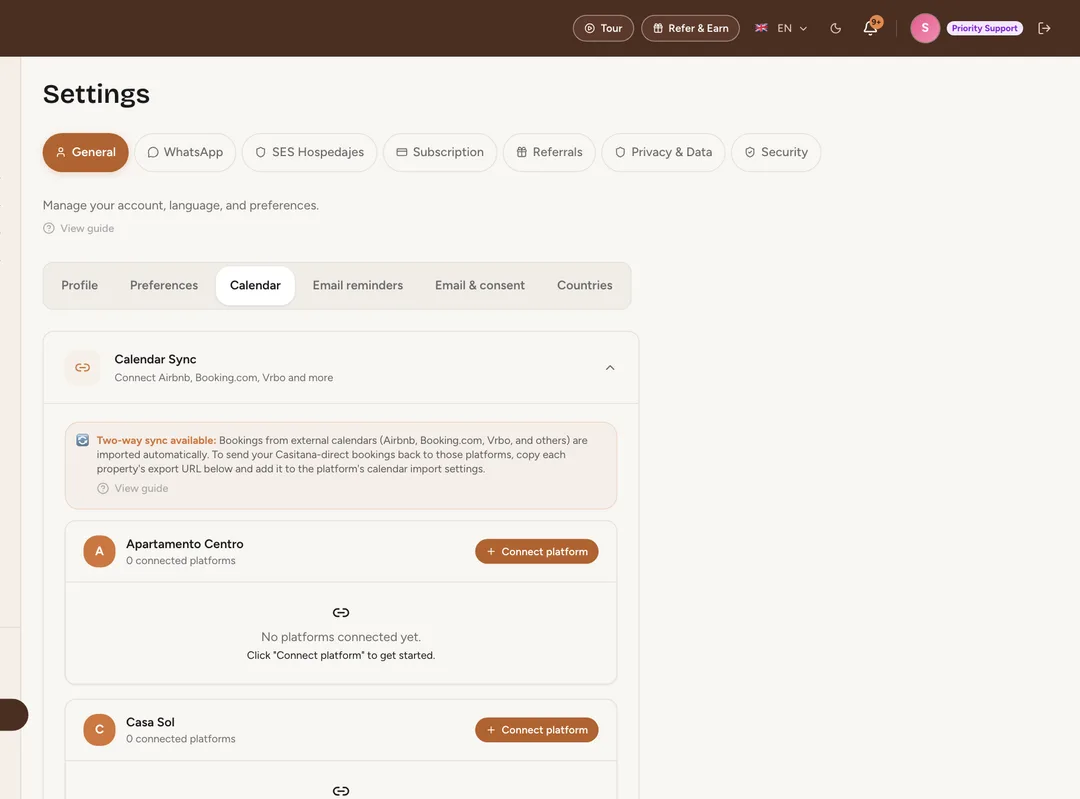The width and height of the screenshot is (1080, 799).
Task: Click the dark pill handle at left edge
Action: click(x=14, y=715)
